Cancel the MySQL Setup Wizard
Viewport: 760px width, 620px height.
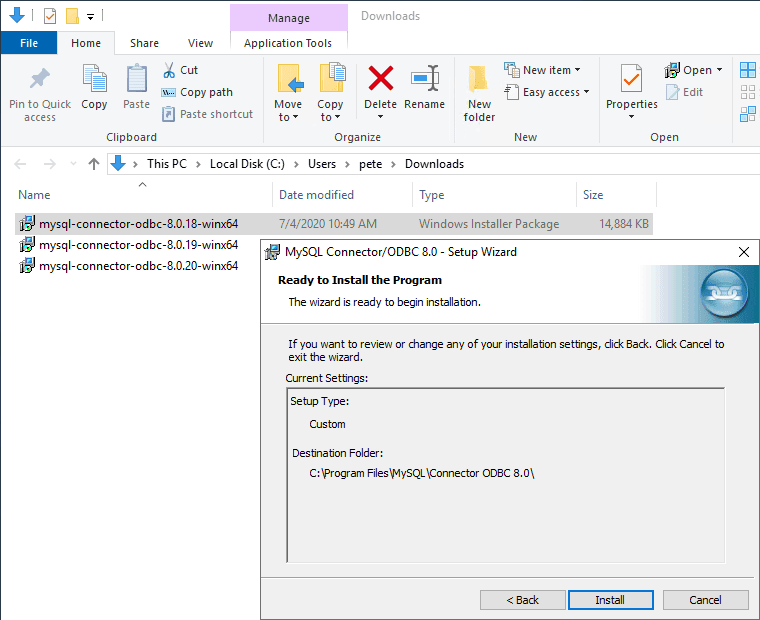(x=705, y=600)
